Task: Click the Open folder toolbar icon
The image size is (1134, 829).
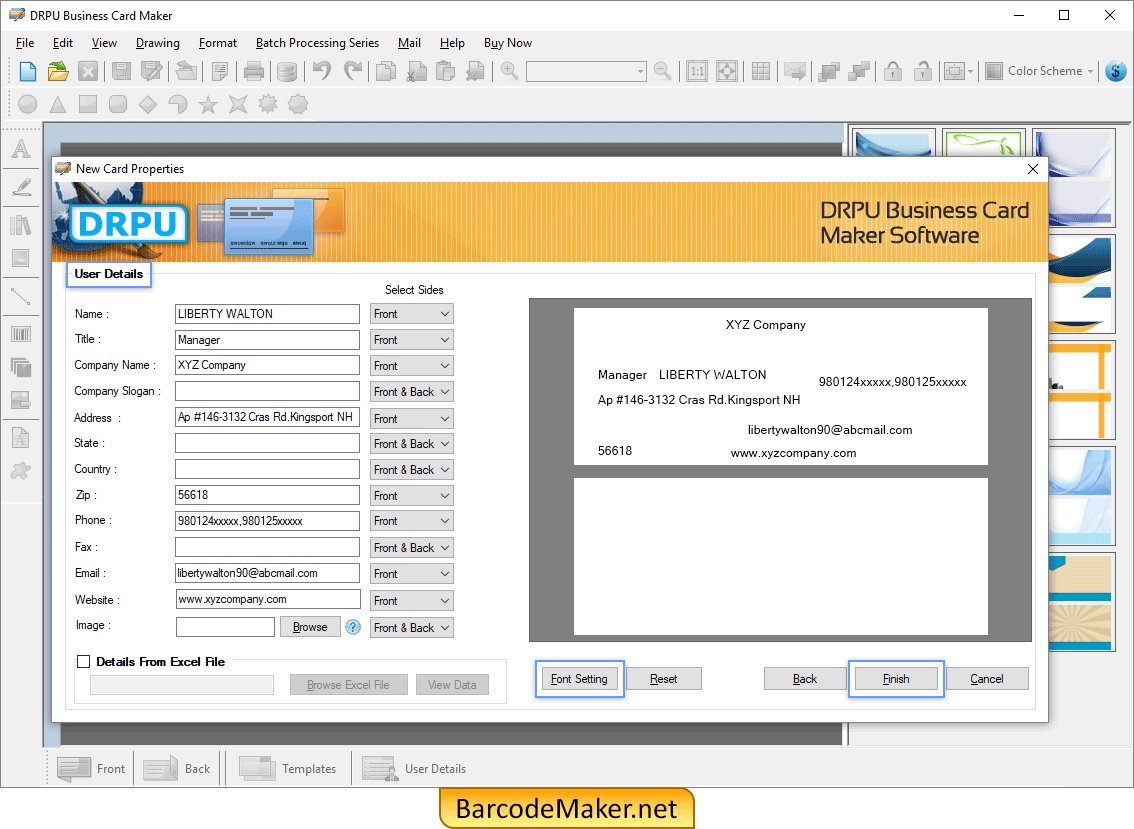Action: pos(58,71)
